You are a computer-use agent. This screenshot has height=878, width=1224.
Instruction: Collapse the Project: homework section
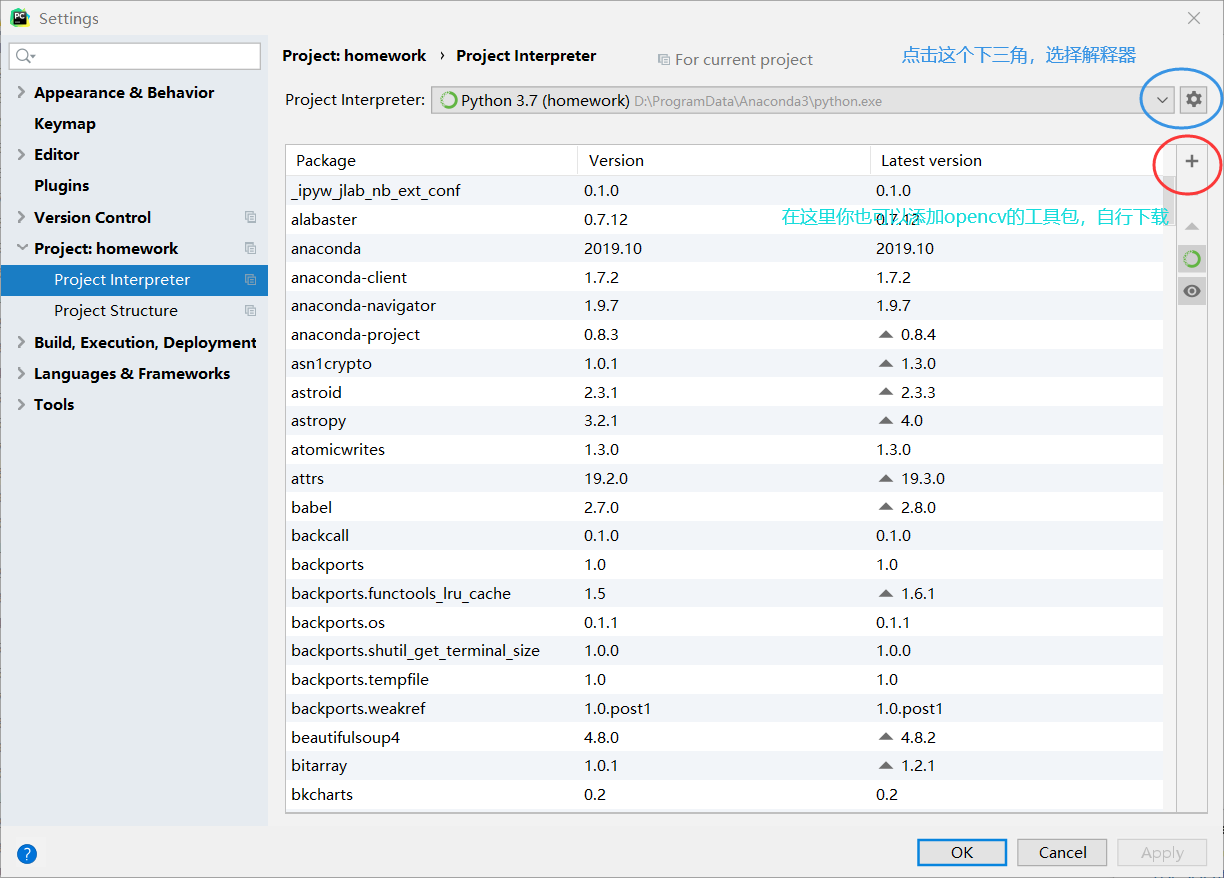pyautogui.click(x=22, y=248)
